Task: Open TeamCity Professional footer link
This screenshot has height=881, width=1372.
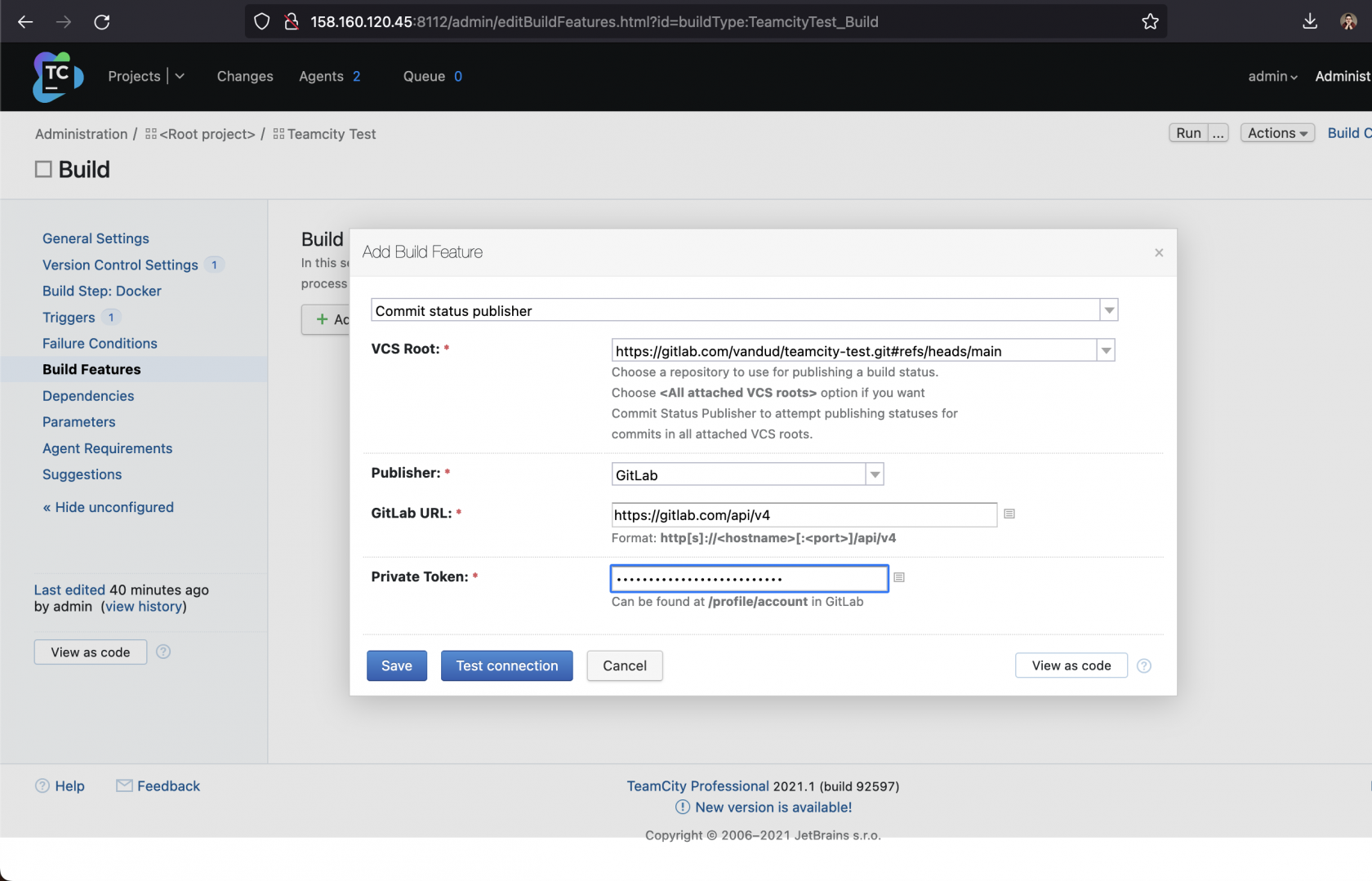Action: [697, 785]
